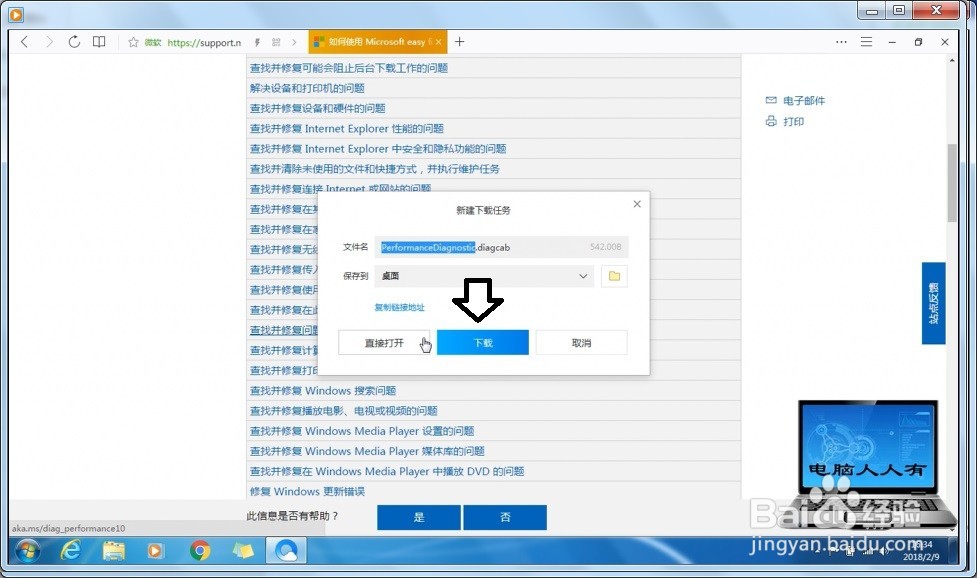Switch to the Microsoft easy fix tab
The image size is (977, 578).
click(377, 42)
